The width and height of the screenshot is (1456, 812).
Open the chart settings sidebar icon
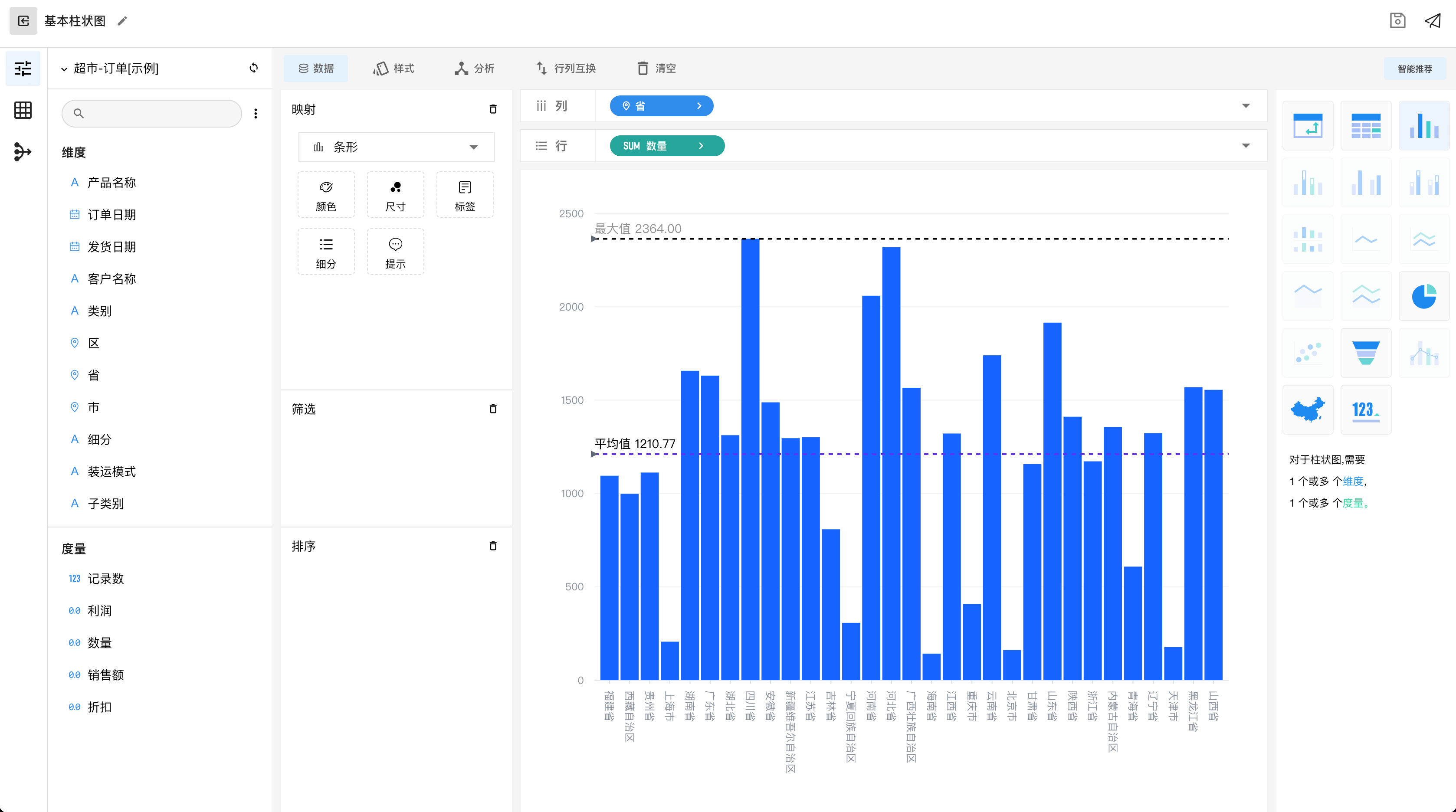(x=23, y=69)
